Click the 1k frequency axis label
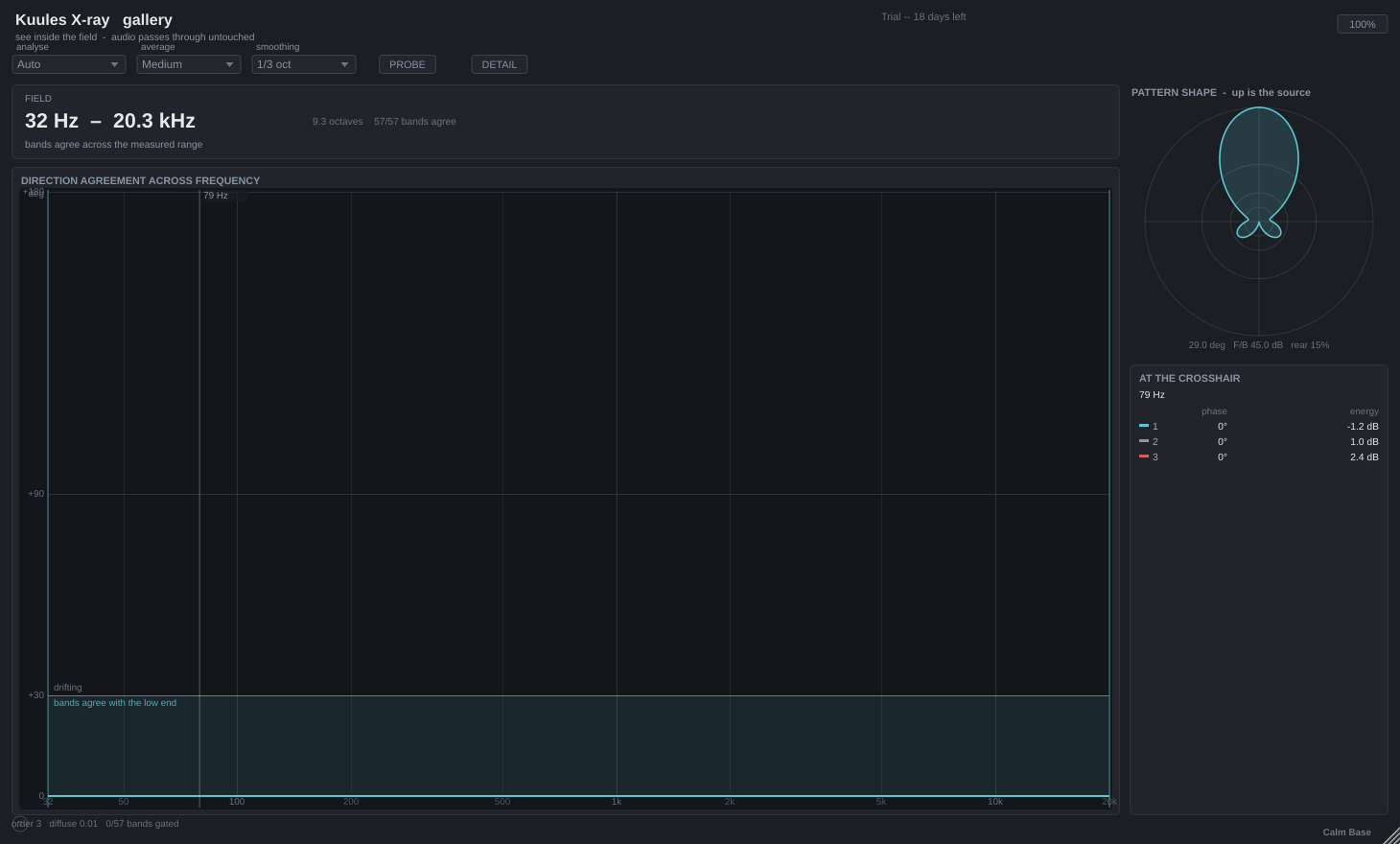 617,802
